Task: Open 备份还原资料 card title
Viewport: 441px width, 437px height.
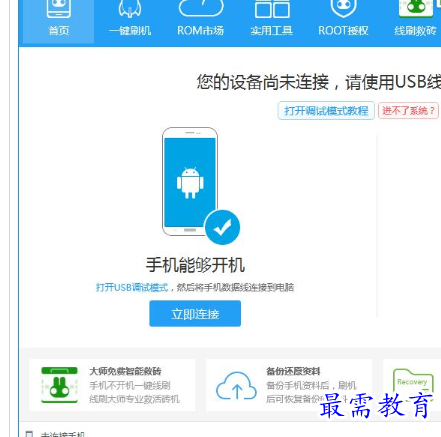Action: click(x=293, y=371)
